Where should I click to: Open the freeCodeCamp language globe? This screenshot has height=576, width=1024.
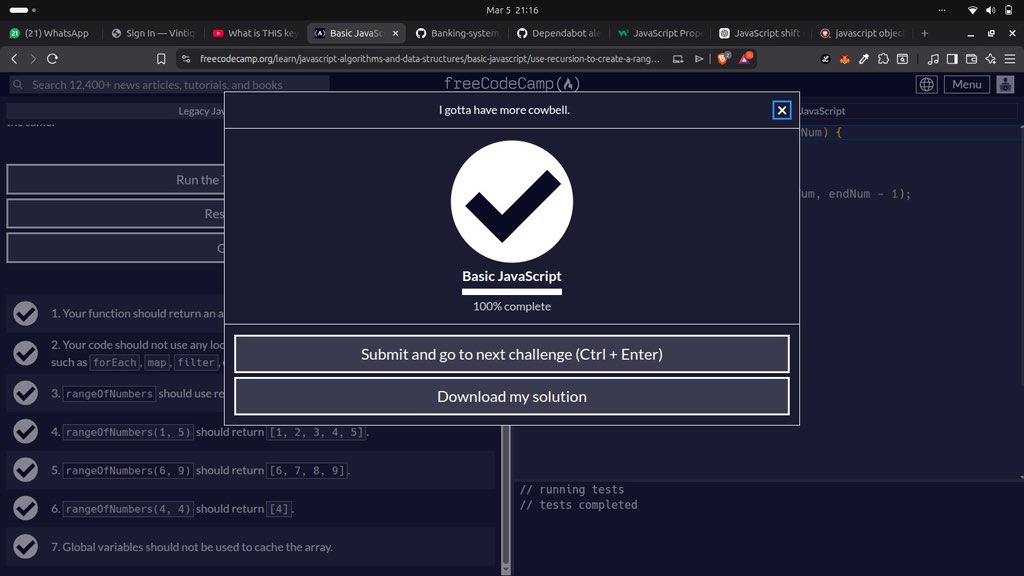tap(926, 84)
